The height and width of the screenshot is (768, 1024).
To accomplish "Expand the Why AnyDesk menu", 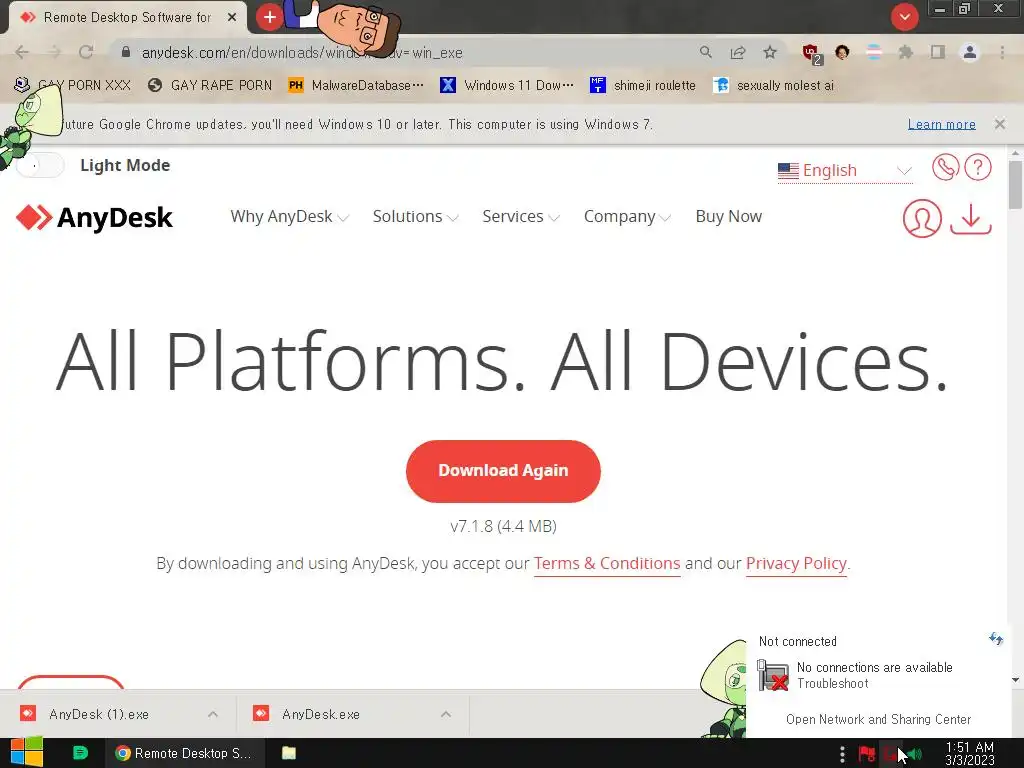I will pyautogui.click(x=289, y=217).
